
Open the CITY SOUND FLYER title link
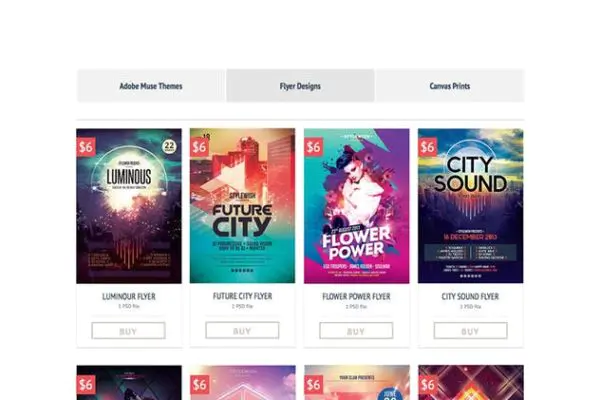click(x=470, y=296)
